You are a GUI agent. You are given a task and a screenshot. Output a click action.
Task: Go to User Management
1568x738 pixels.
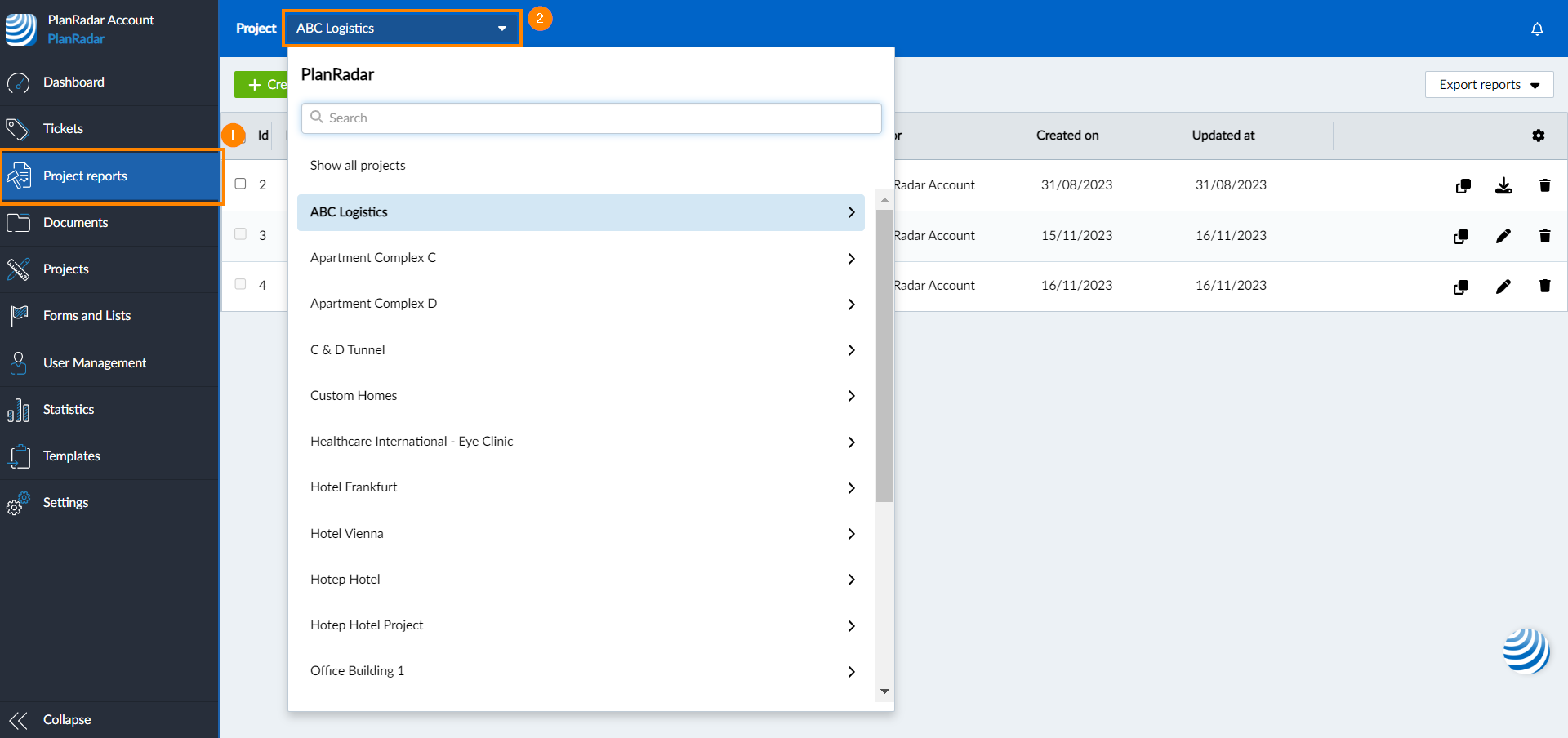[95, 362]
